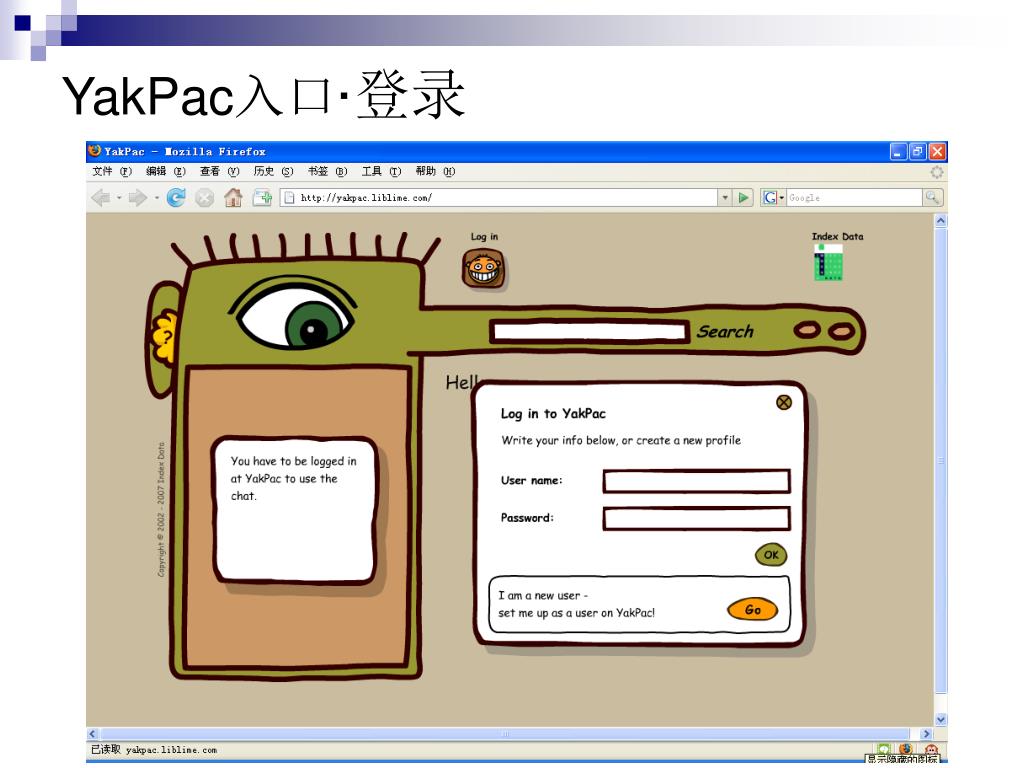Click the chat login required message box
This screenshot has height=768, width=1024.
[295, 509]
